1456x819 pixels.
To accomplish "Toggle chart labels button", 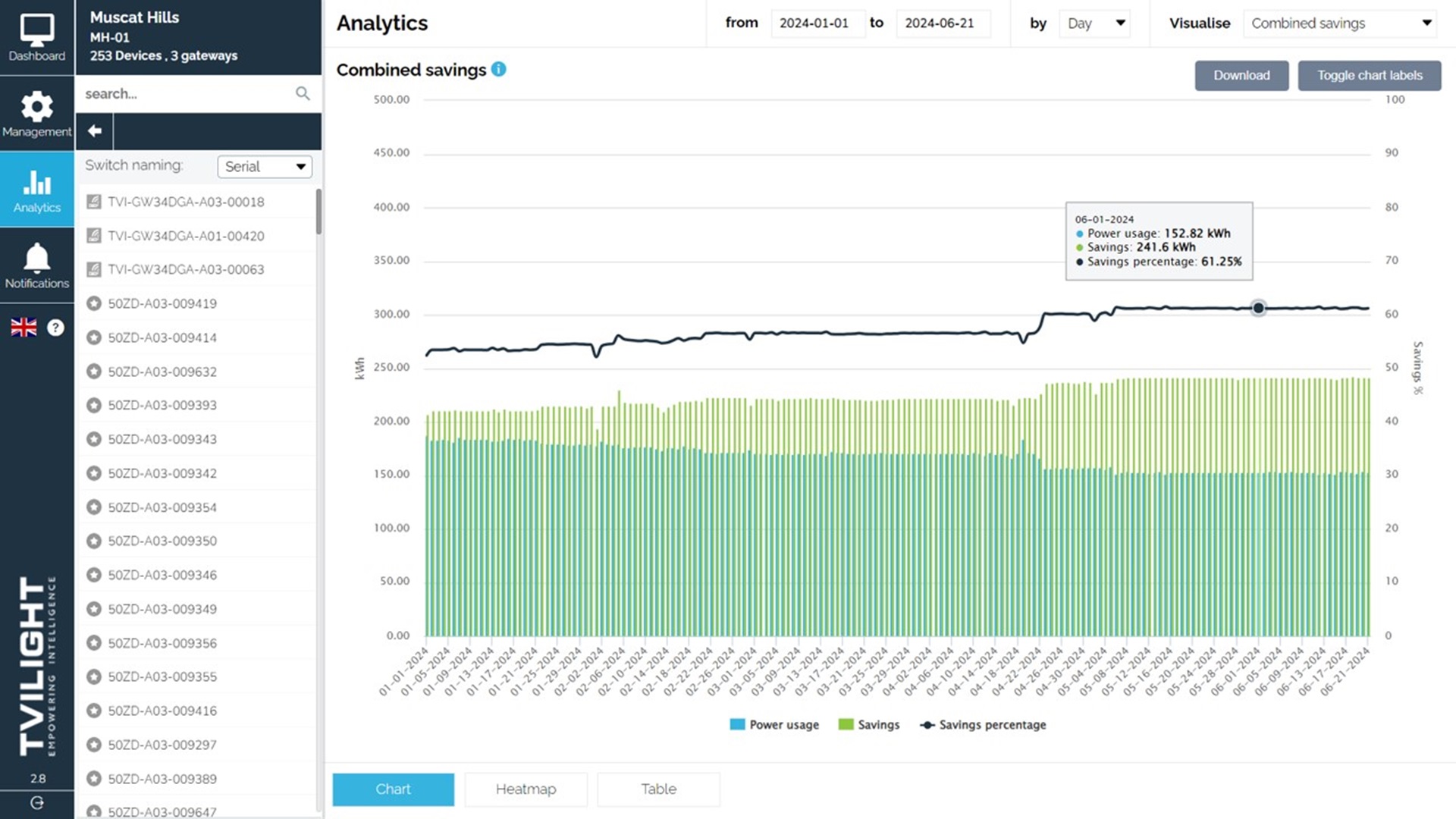I will tap(1369, 76).
